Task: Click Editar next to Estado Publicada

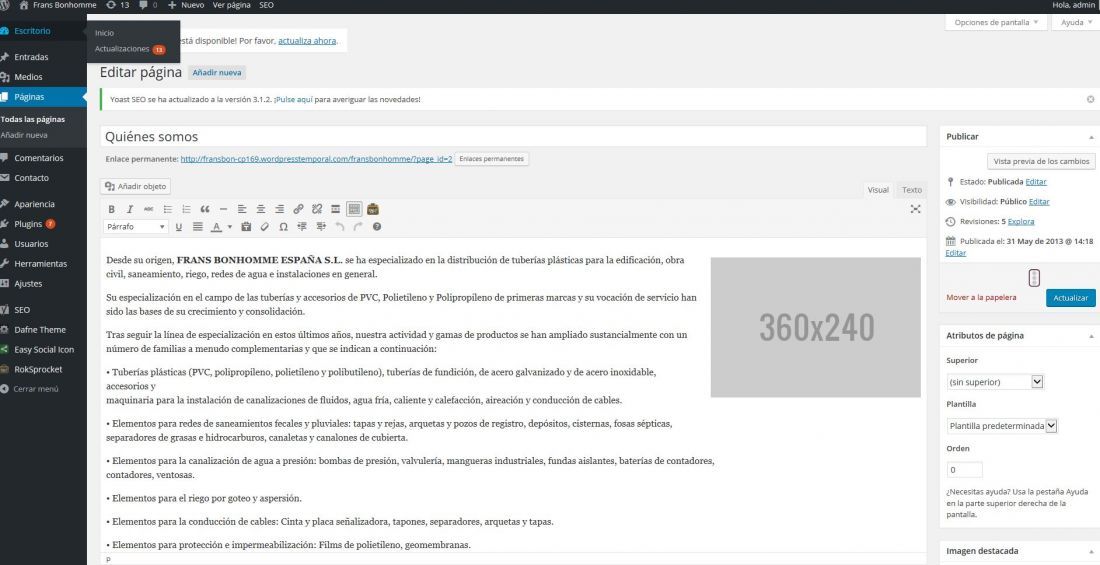Action: (1035, 182)
